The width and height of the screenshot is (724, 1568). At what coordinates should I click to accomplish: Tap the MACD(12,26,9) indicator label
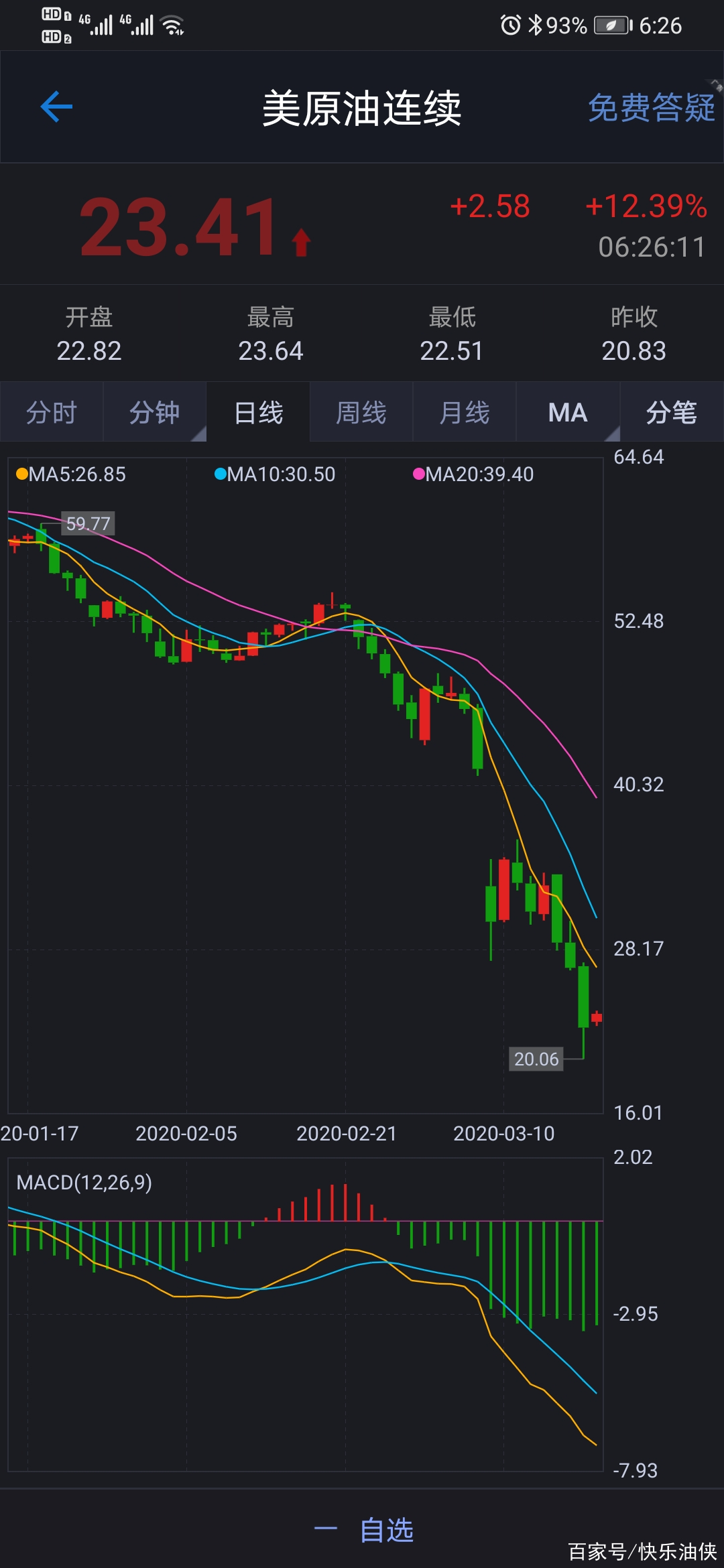[84, 1182]
